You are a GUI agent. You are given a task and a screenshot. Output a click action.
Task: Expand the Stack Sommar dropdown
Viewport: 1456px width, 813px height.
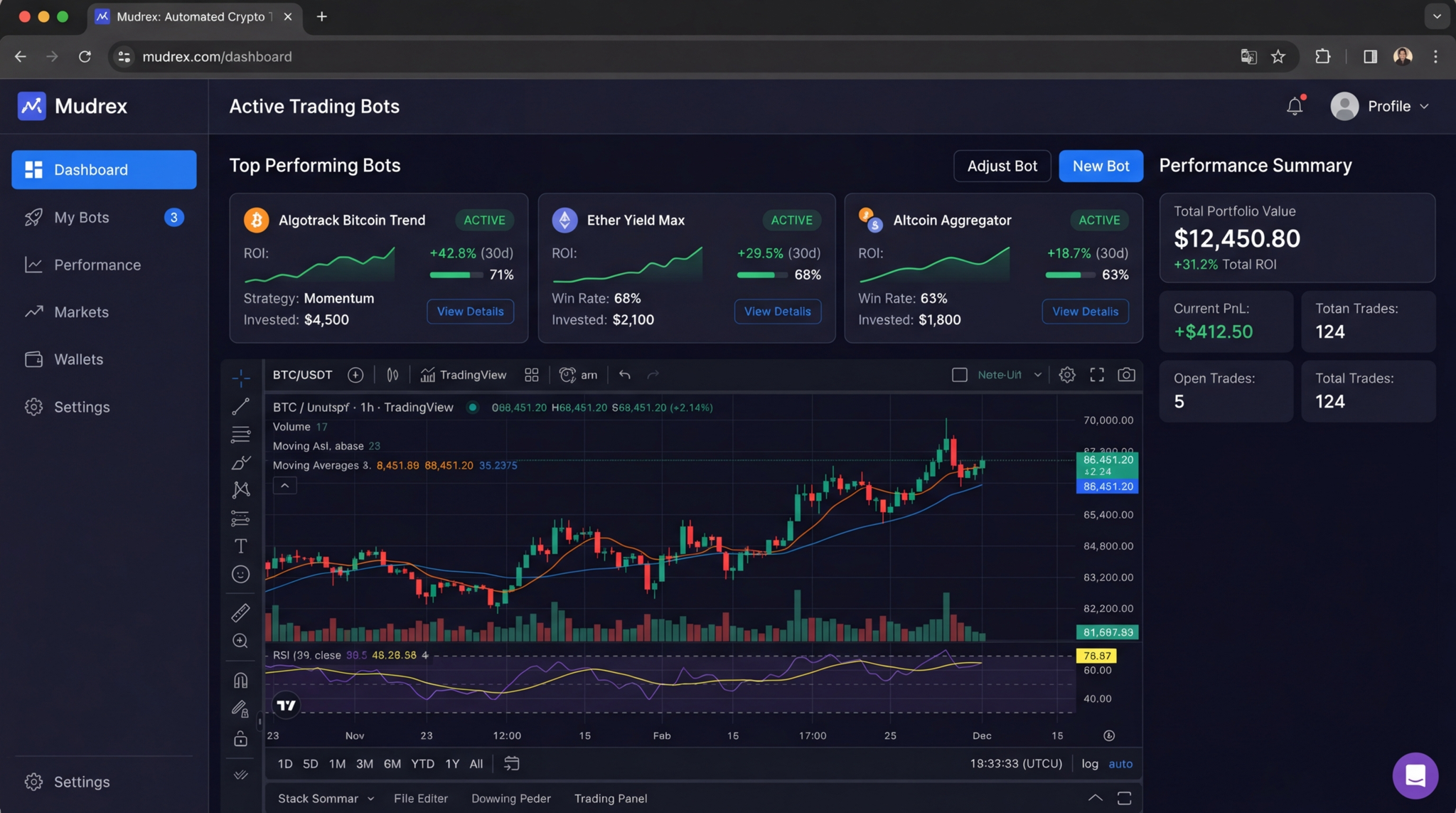[371, 798]
